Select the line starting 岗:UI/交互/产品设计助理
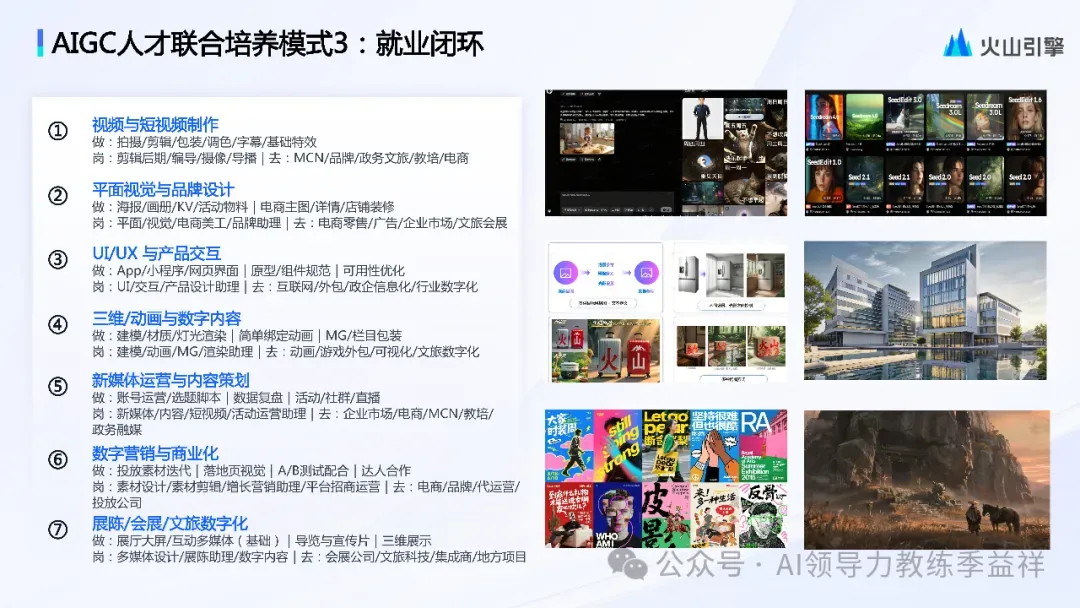 [284, 286]
